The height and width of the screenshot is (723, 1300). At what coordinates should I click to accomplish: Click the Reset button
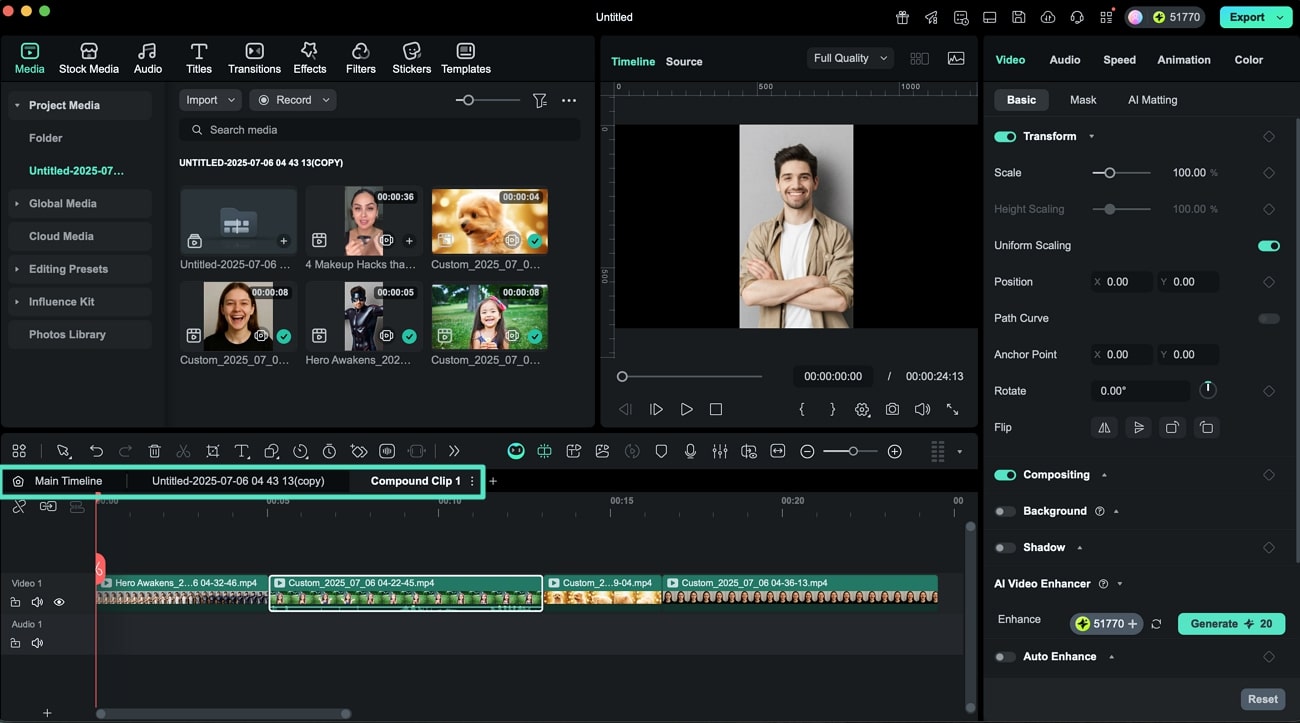(x=1262, y=699)
